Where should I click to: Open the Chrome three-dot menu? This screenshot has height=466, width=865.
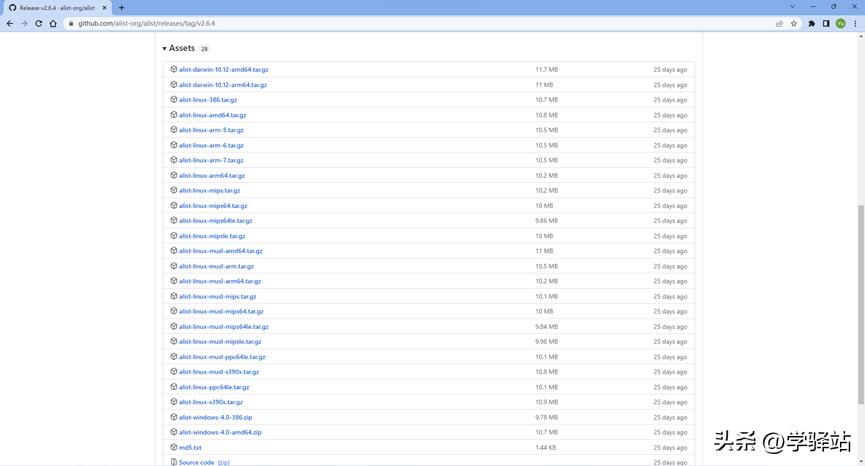pyautogui.click(x=853, y=23)
